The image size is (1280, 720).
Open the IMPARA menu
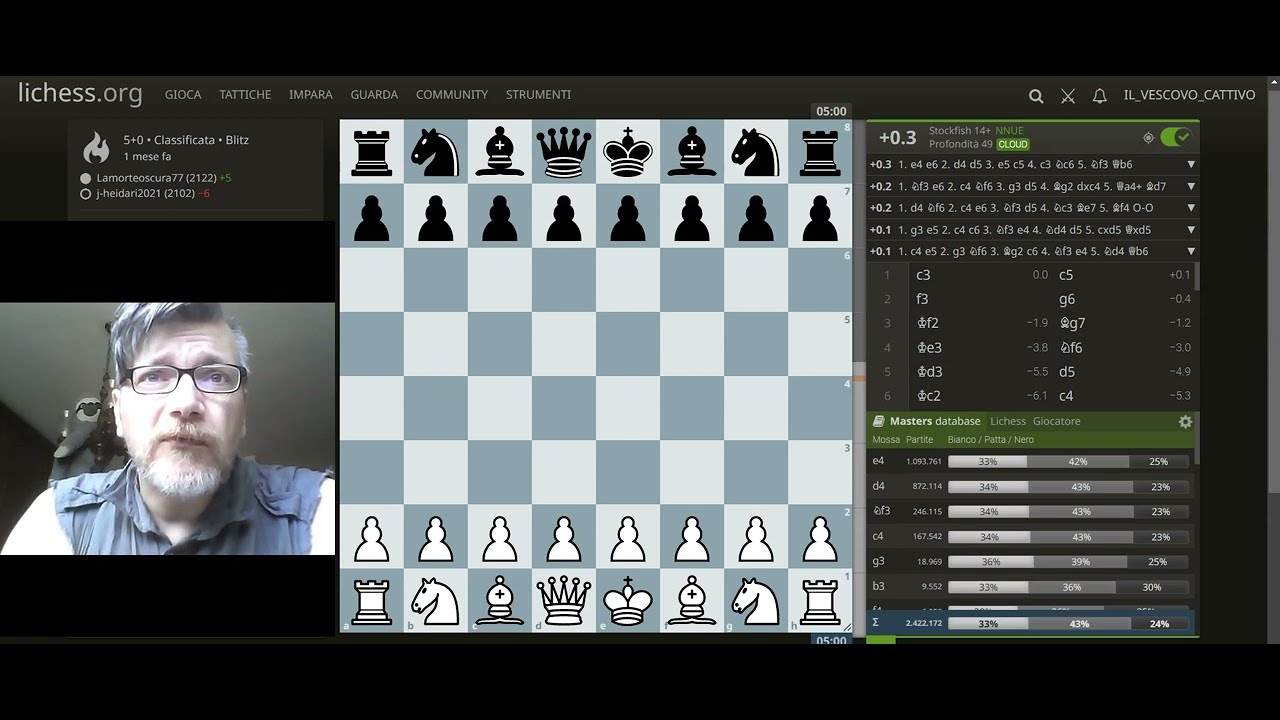tap(311, 94)
